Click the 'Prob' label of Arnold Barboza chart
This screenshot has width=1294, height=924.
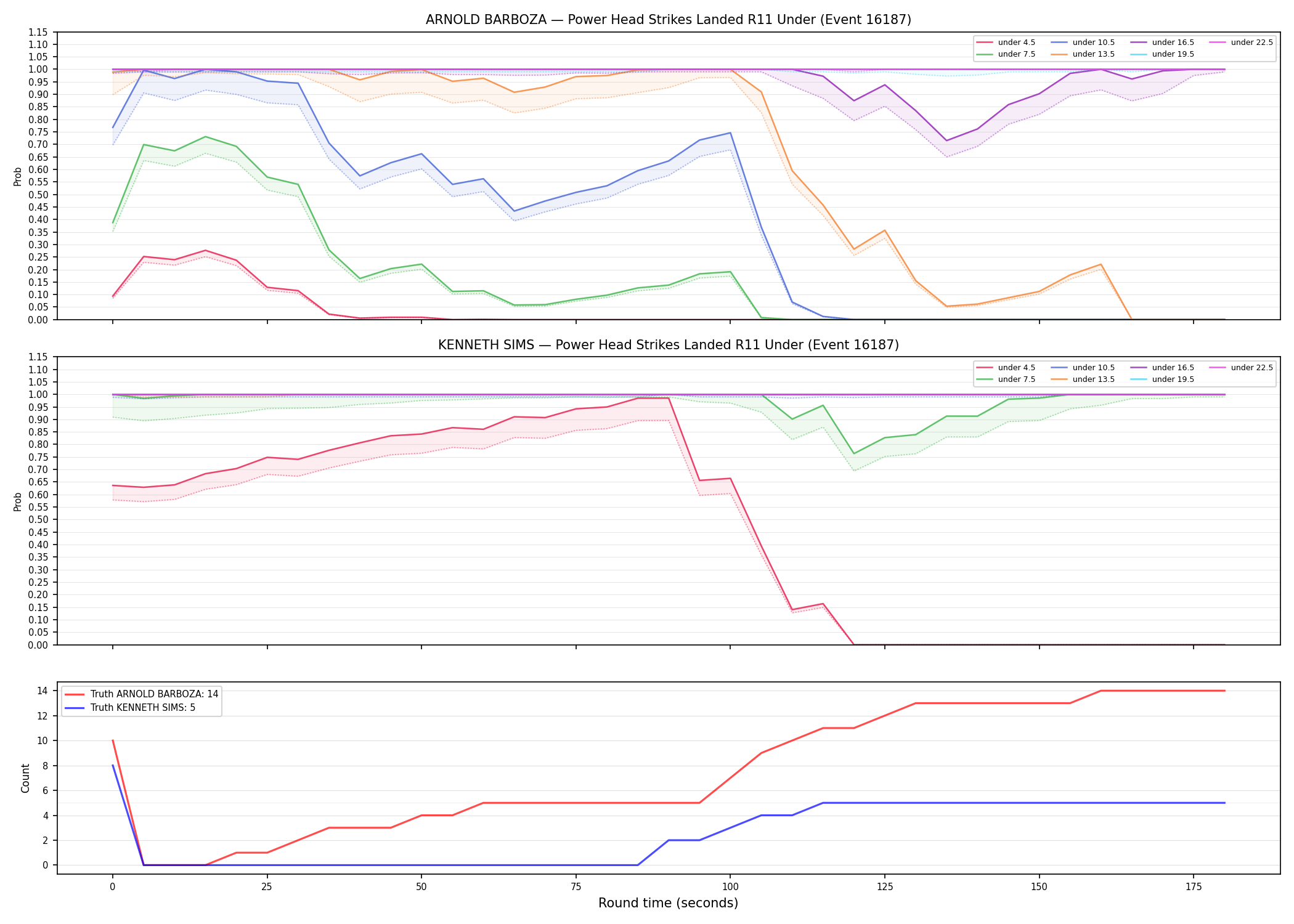pos(18,176)
